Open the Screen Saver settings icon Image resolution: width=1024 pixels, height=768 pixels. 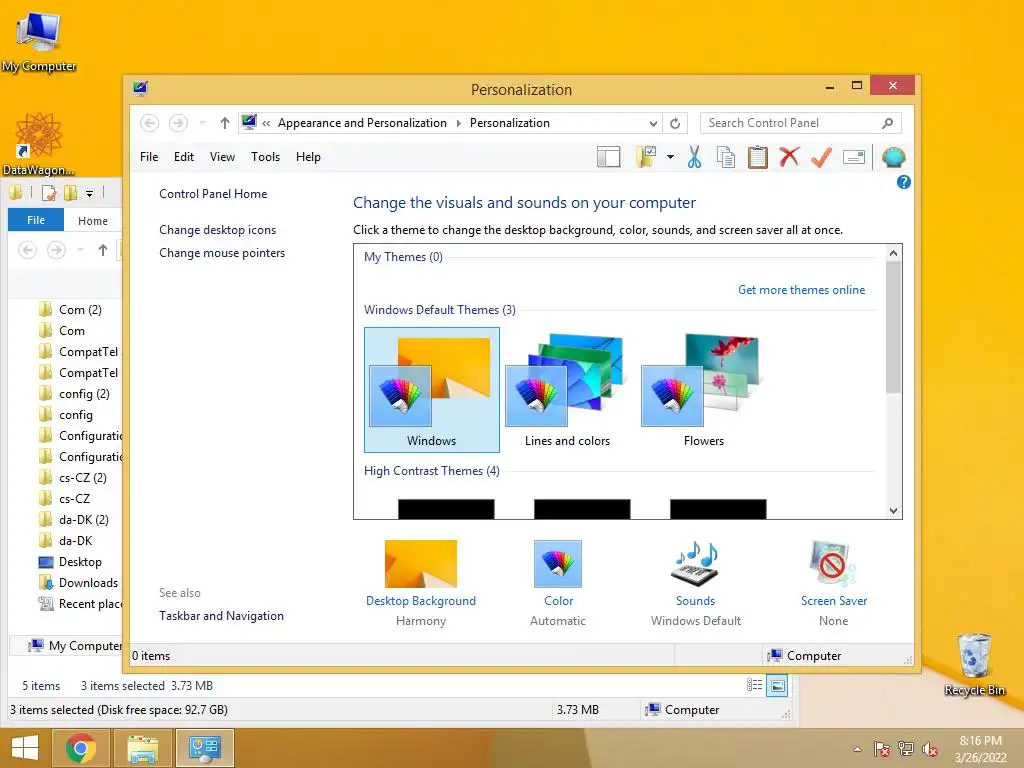coord(833,564)
